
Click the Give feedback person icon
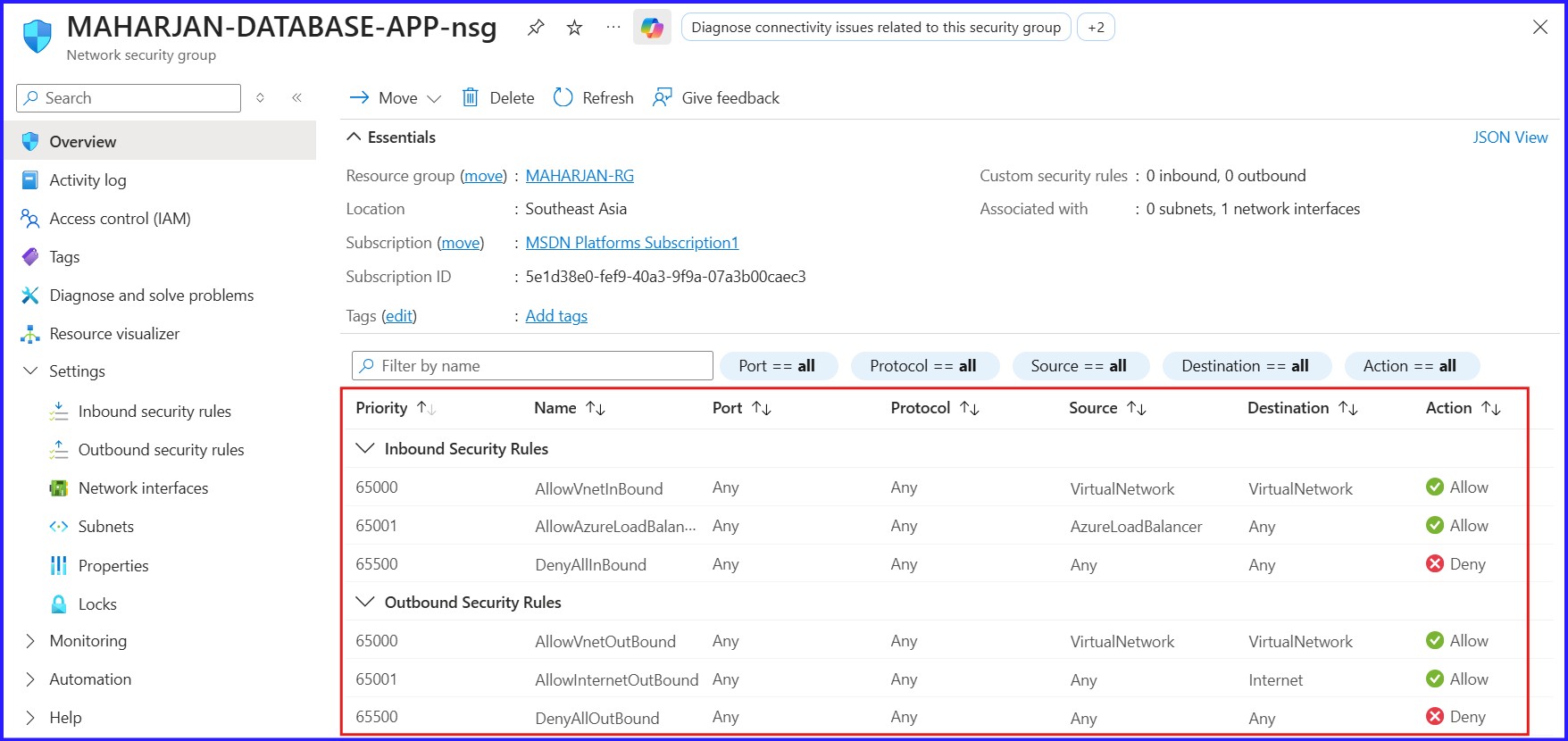(662, 97)
